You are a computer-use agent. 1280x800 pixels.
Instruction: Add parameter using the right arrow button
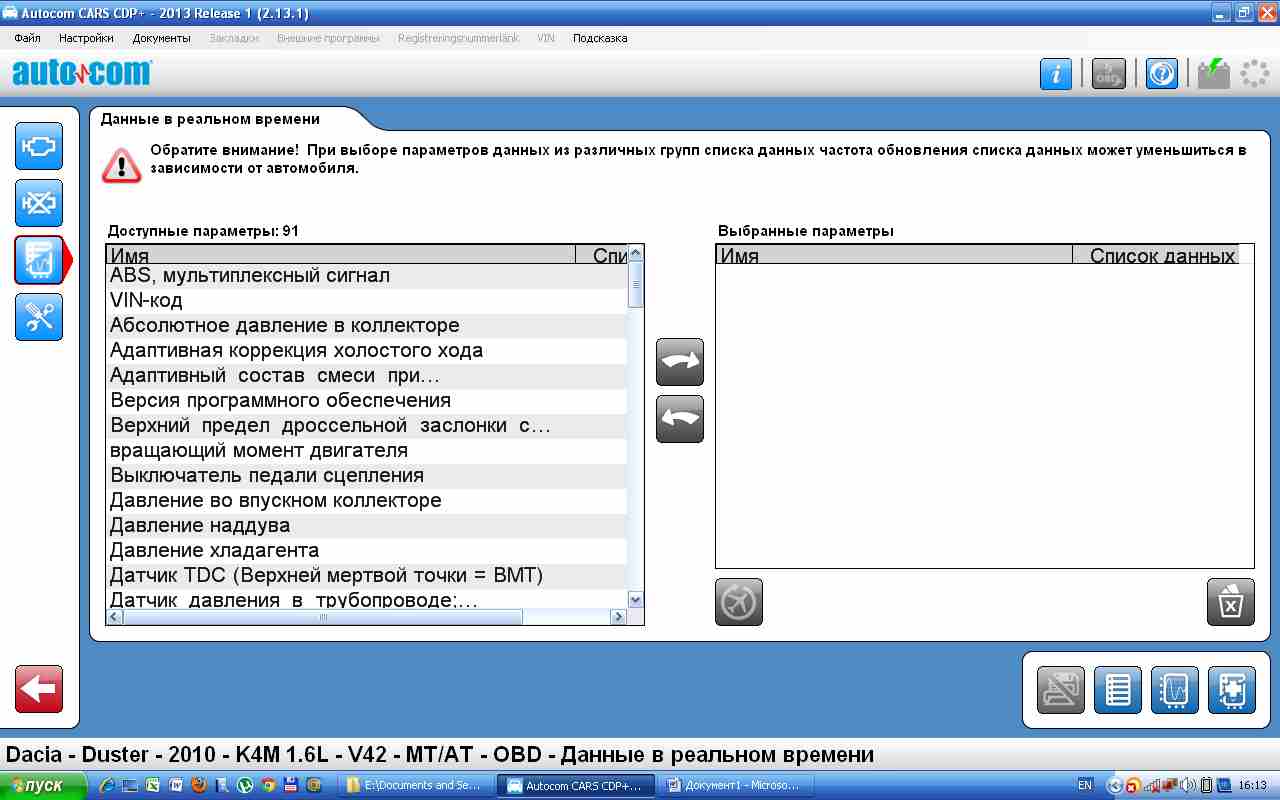click(x=680, y=362)
